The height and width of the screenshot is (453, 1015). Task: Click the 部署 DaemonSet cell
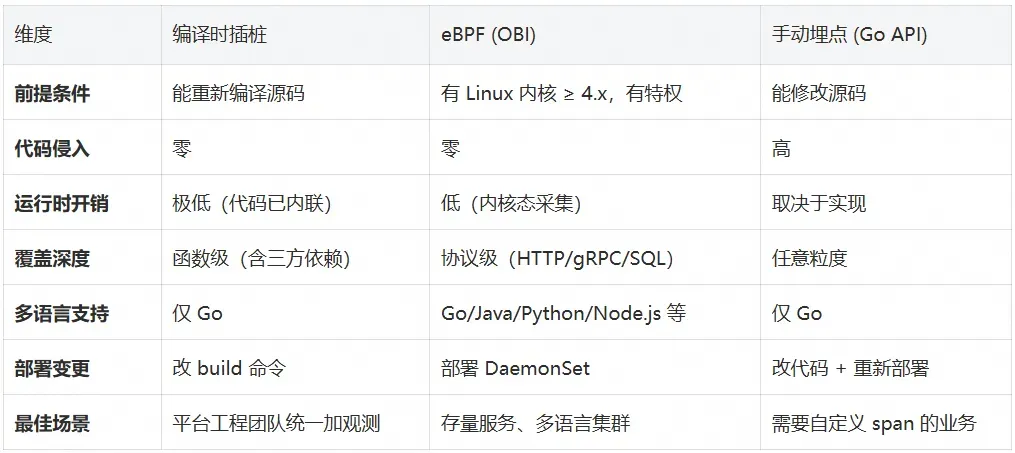[515, 369]
